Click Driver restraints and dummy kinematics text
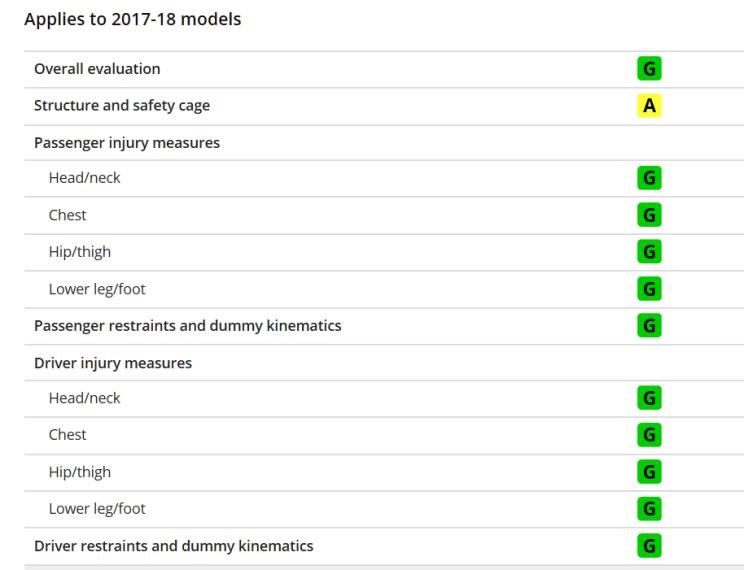Image resolution: width=744 pixels, height=570 pixels. pyautogui.click(x=174, y=546)
